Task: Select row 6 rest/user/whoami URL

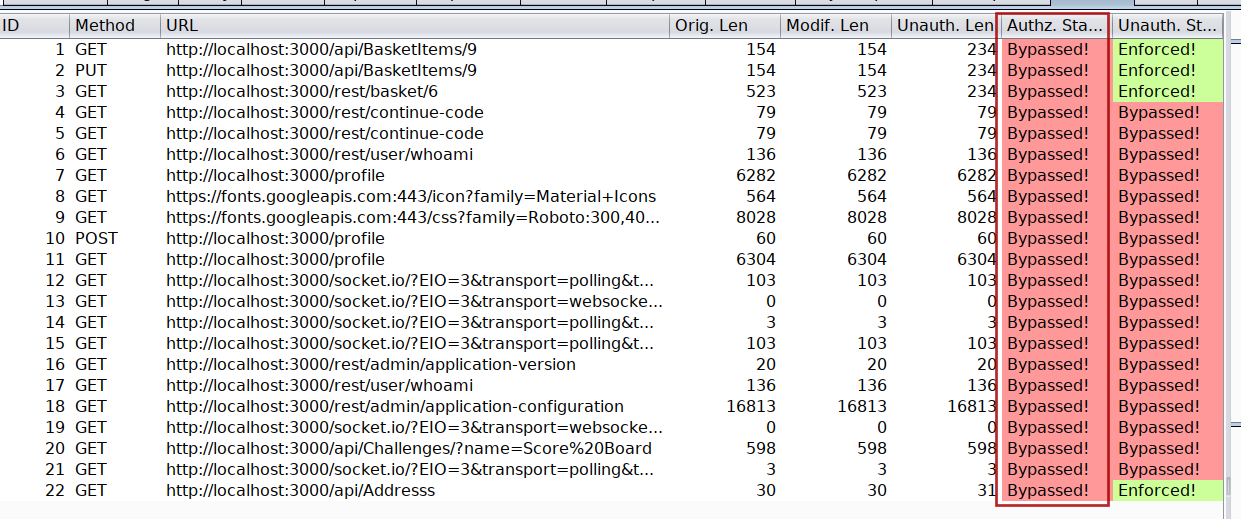Action: 320,154
